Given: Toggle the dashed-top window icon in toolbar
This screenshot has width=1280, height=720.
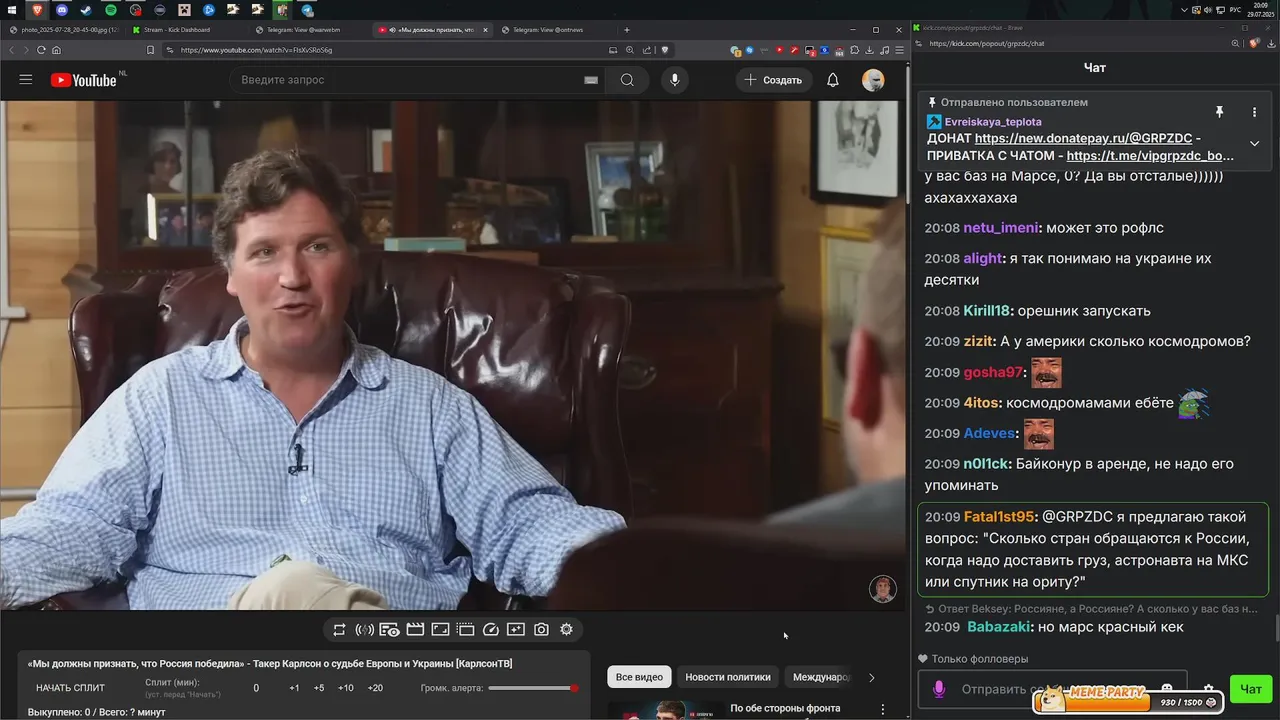Looking at the screenshot, I should 466,630.
